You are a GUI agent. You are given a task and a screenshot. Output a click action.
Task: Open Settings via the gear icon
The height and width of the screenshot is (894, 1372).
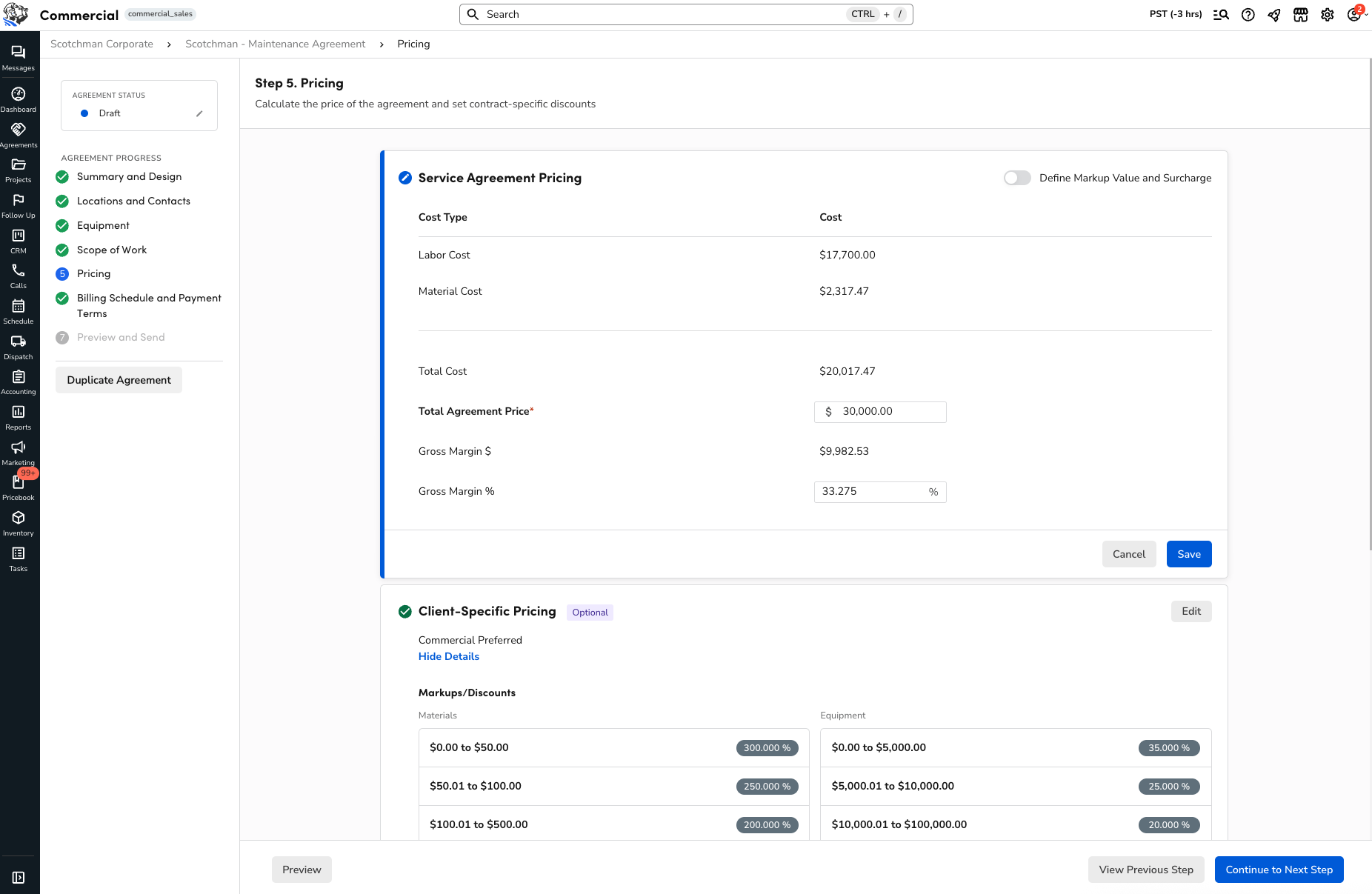click(1328, 14)
